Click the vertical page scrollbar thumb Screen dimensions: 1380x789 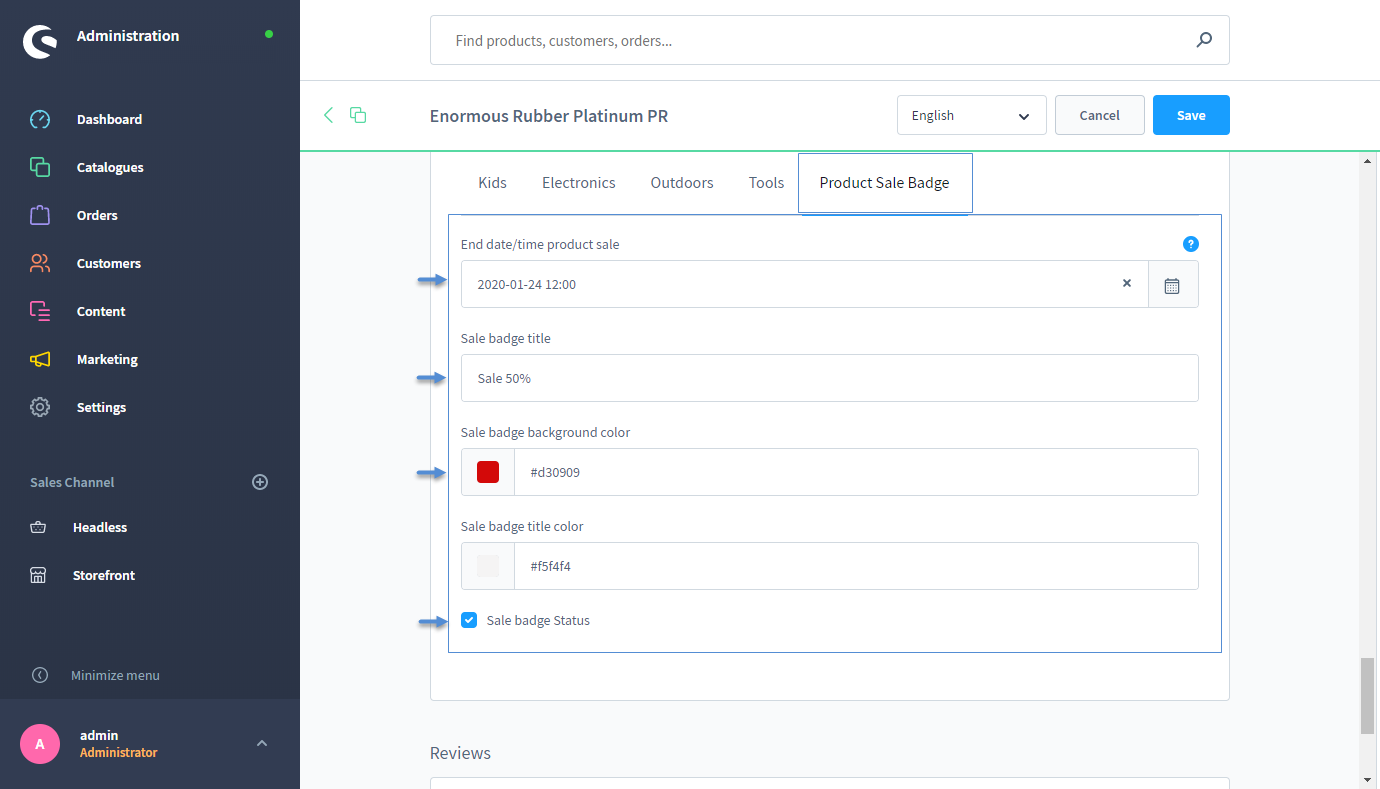coord(1367,696)
